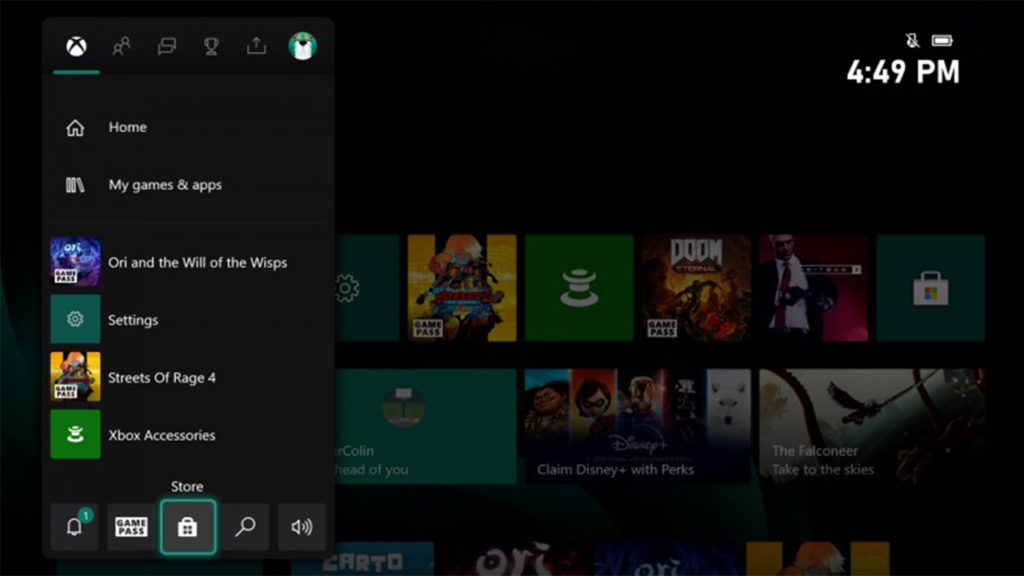Open Claim Disney+ with Perks tile
Image resolution: width=1024 pixels, height=576 pixels.
click(637, 426)
